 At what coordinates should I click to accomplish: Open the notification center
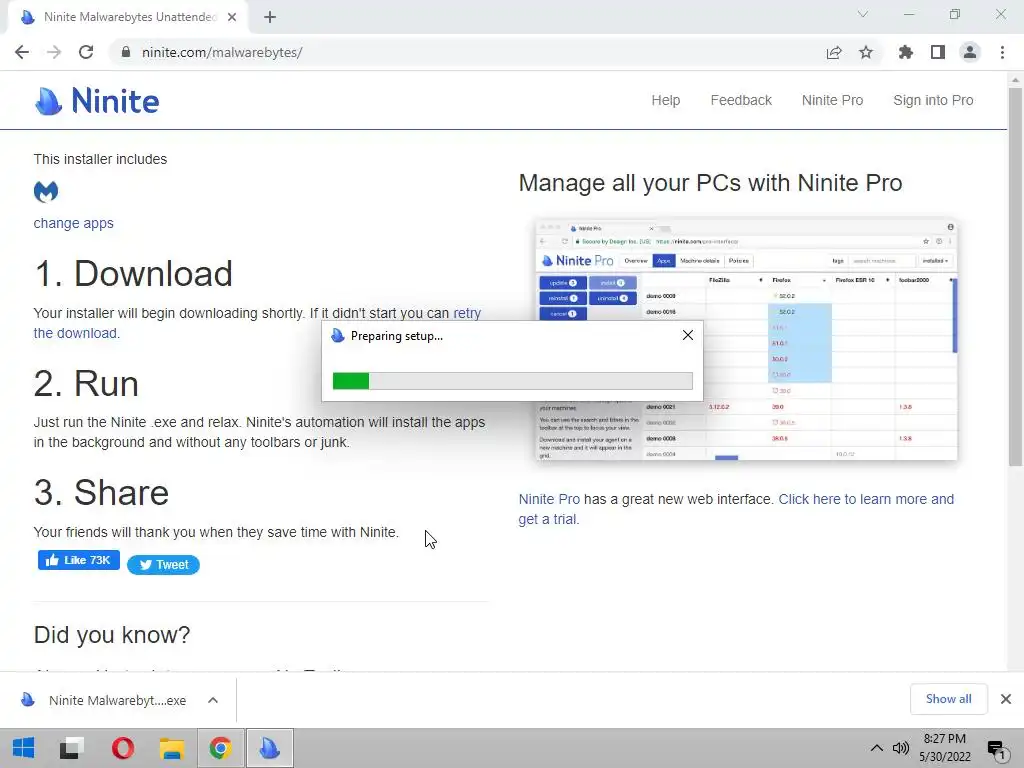click(997, 750)
